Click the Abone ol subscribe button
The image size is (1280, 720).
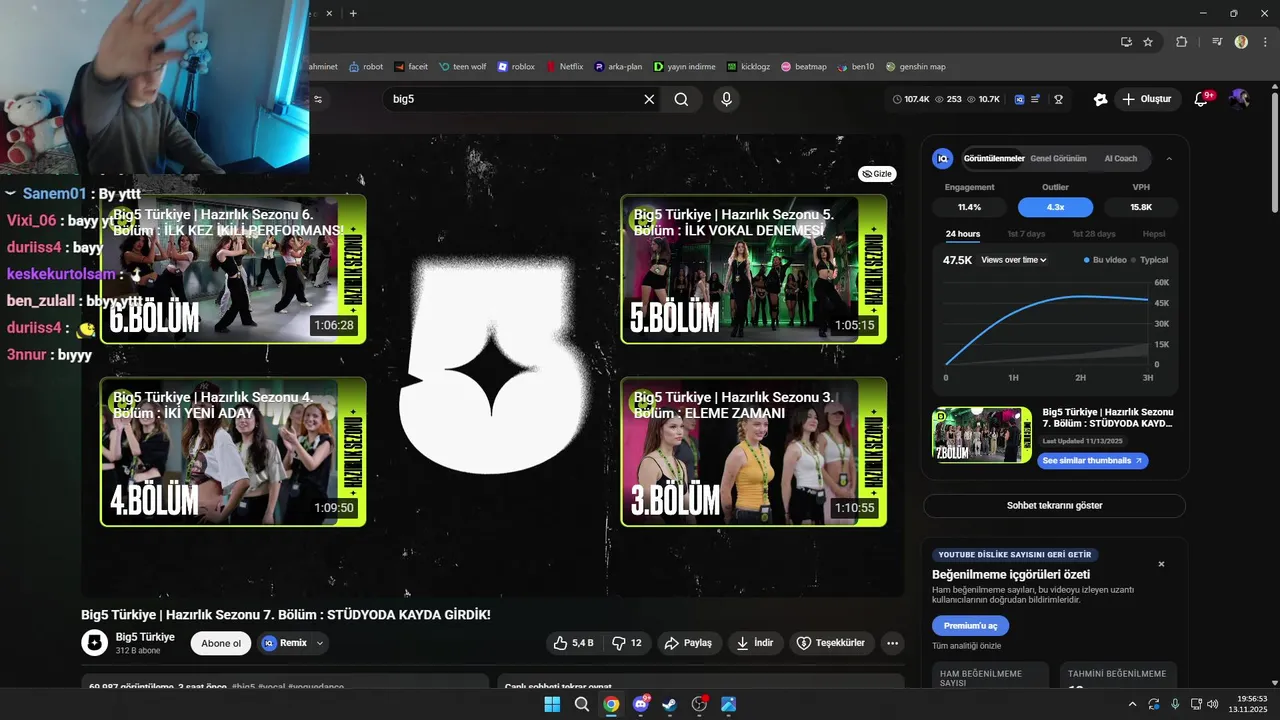(221, 643)
